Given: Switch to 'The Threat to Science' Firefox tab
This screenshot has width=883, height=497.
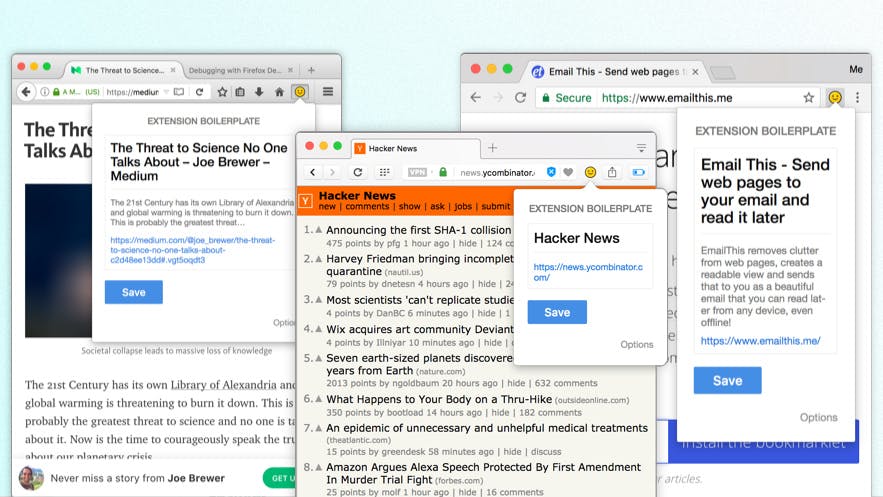Looking at the screenshot, I should point(124,70).
